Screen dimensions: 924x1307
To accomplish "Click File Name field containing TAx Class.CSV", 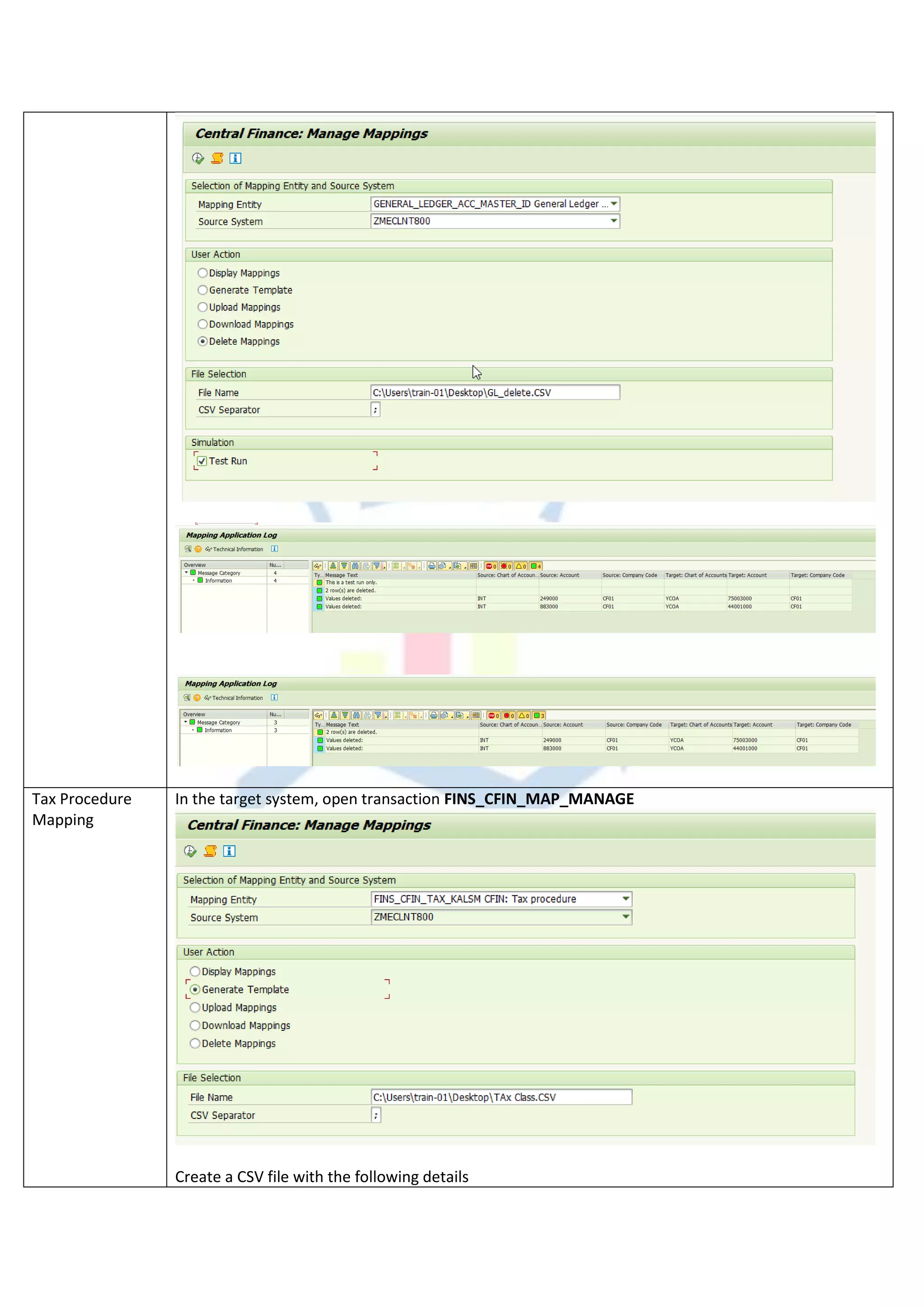I will click(x=501, y=1097).
